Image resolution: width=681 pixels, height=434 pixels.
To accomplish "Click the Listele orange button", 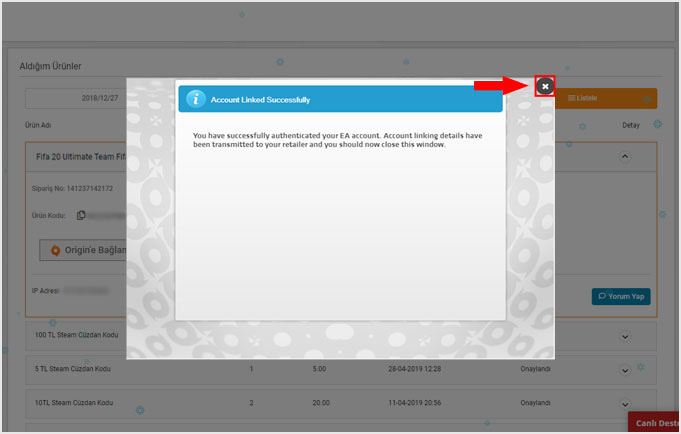I will pos(610,98).
